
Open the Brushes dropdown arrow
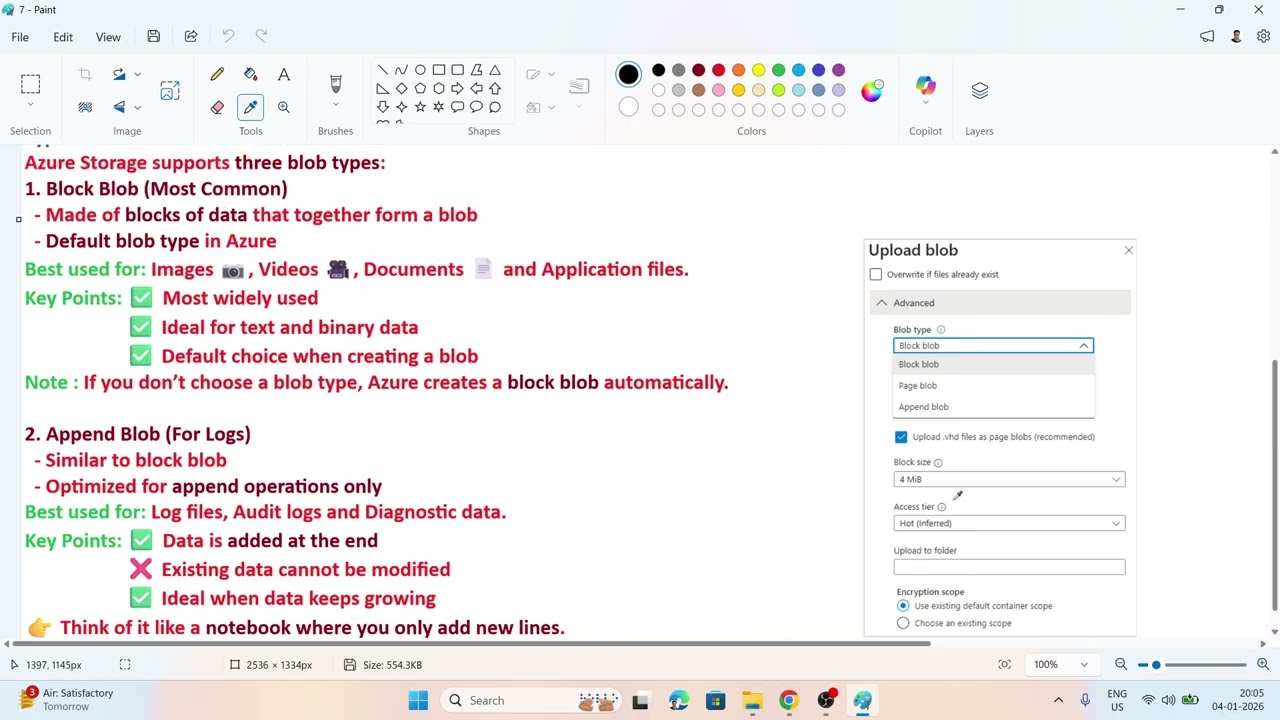pyautogui.click(x=335, y=106)
